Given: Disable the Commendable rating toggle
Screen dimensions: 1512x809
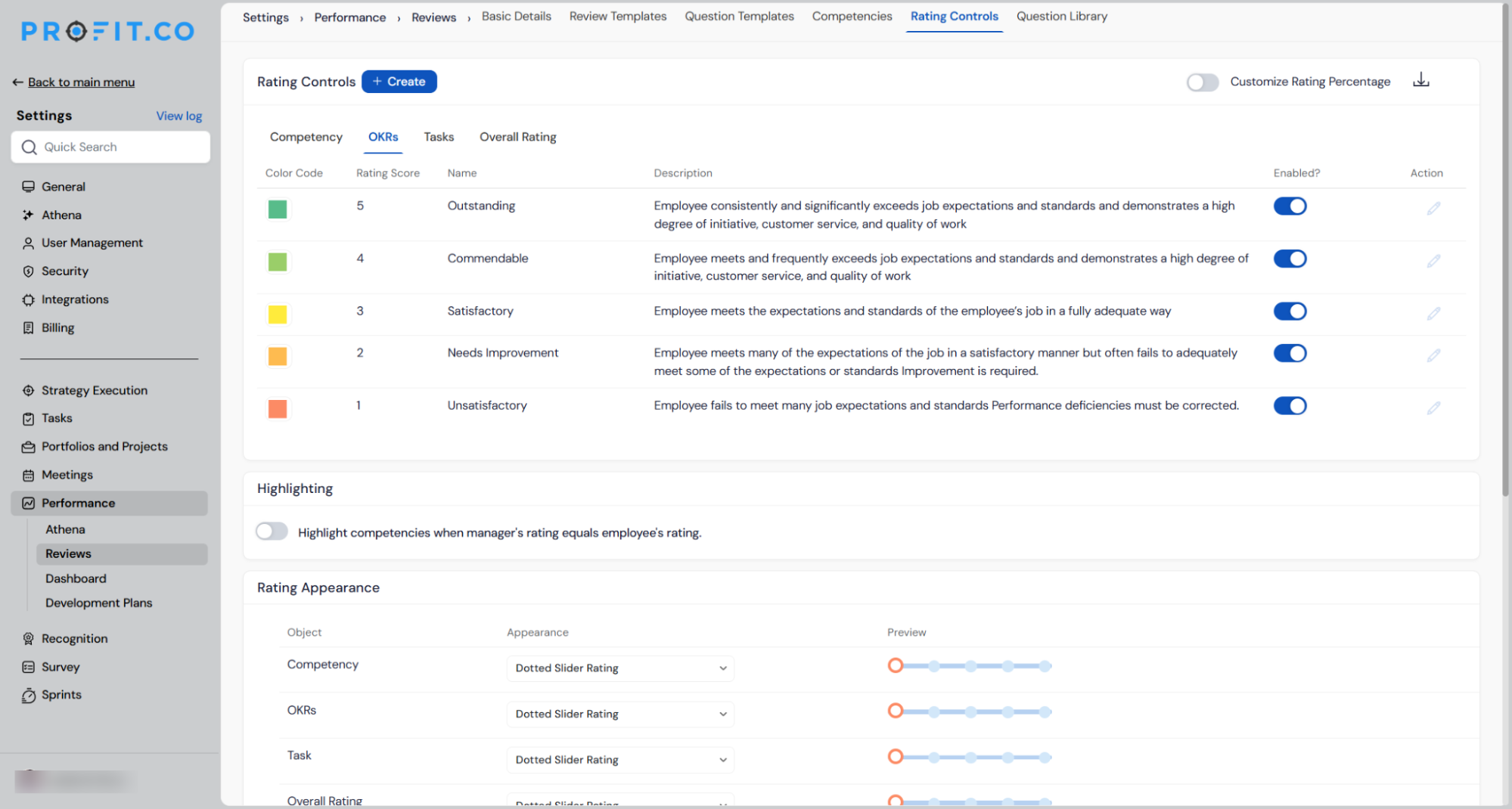Looking at the screenshot, I should point(1290,259).
